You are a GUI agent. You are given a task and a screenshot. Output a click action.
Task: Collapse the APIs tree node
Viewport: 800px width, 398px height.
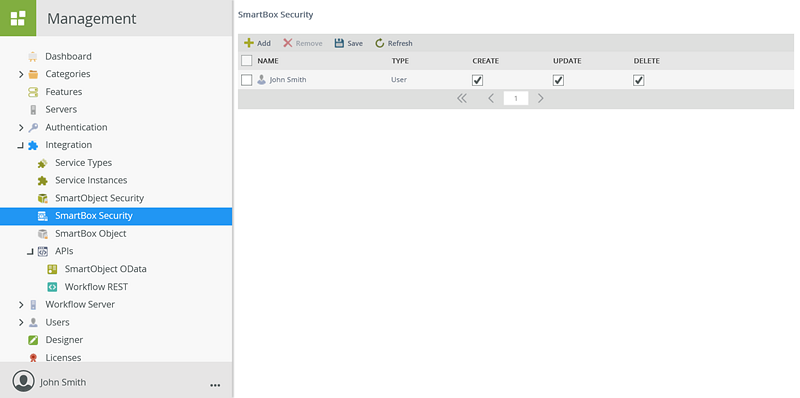[x=30, y=252]
